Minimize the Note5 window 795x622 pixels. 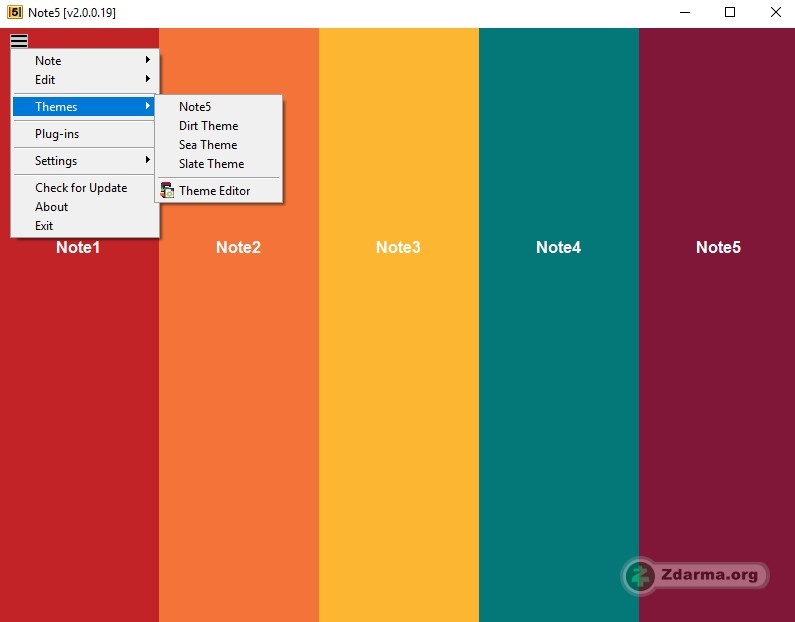[x=685, y=12]
